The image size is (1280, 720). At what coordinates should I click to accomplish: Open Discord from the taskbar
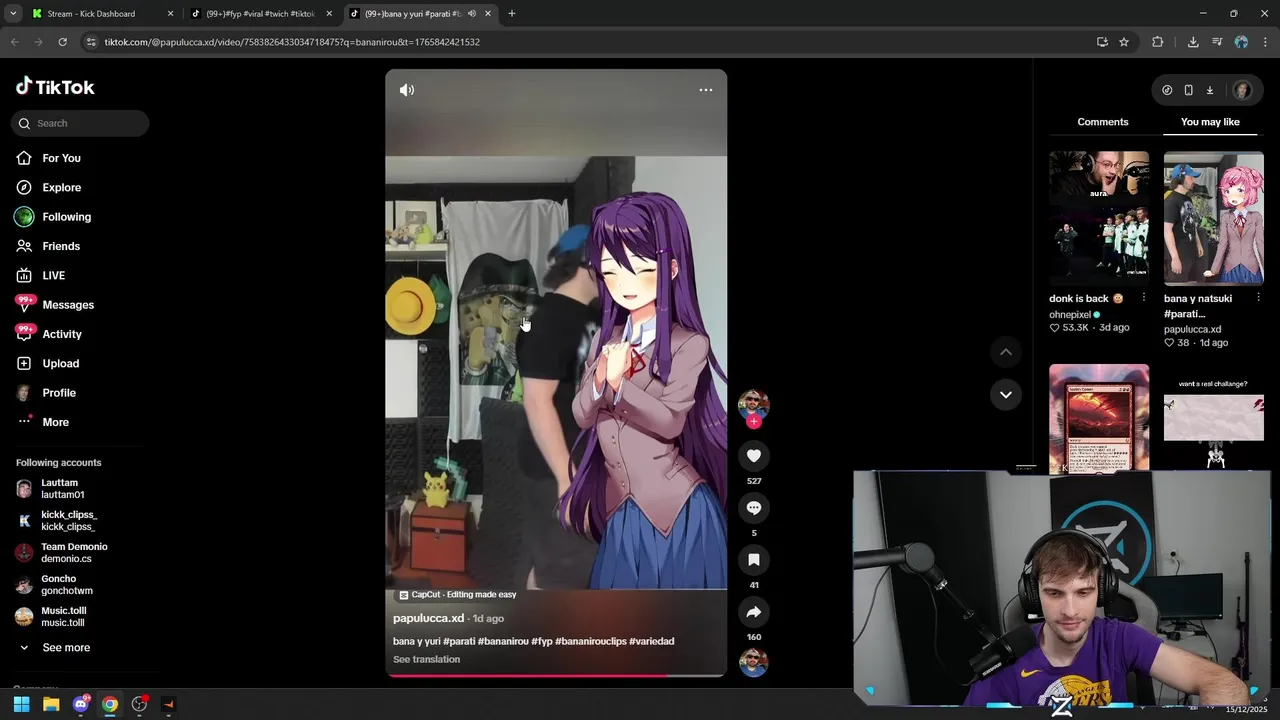pos(81,704)
